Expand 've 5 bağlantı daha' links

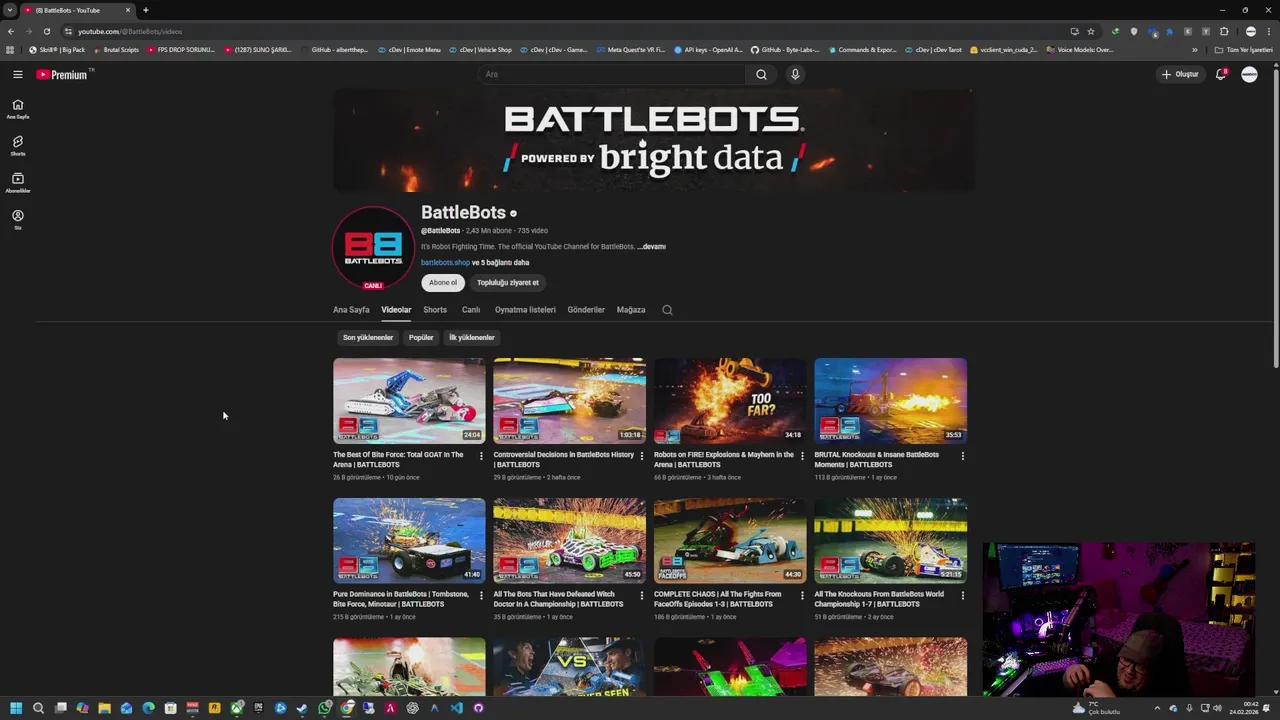coord(501,263)
